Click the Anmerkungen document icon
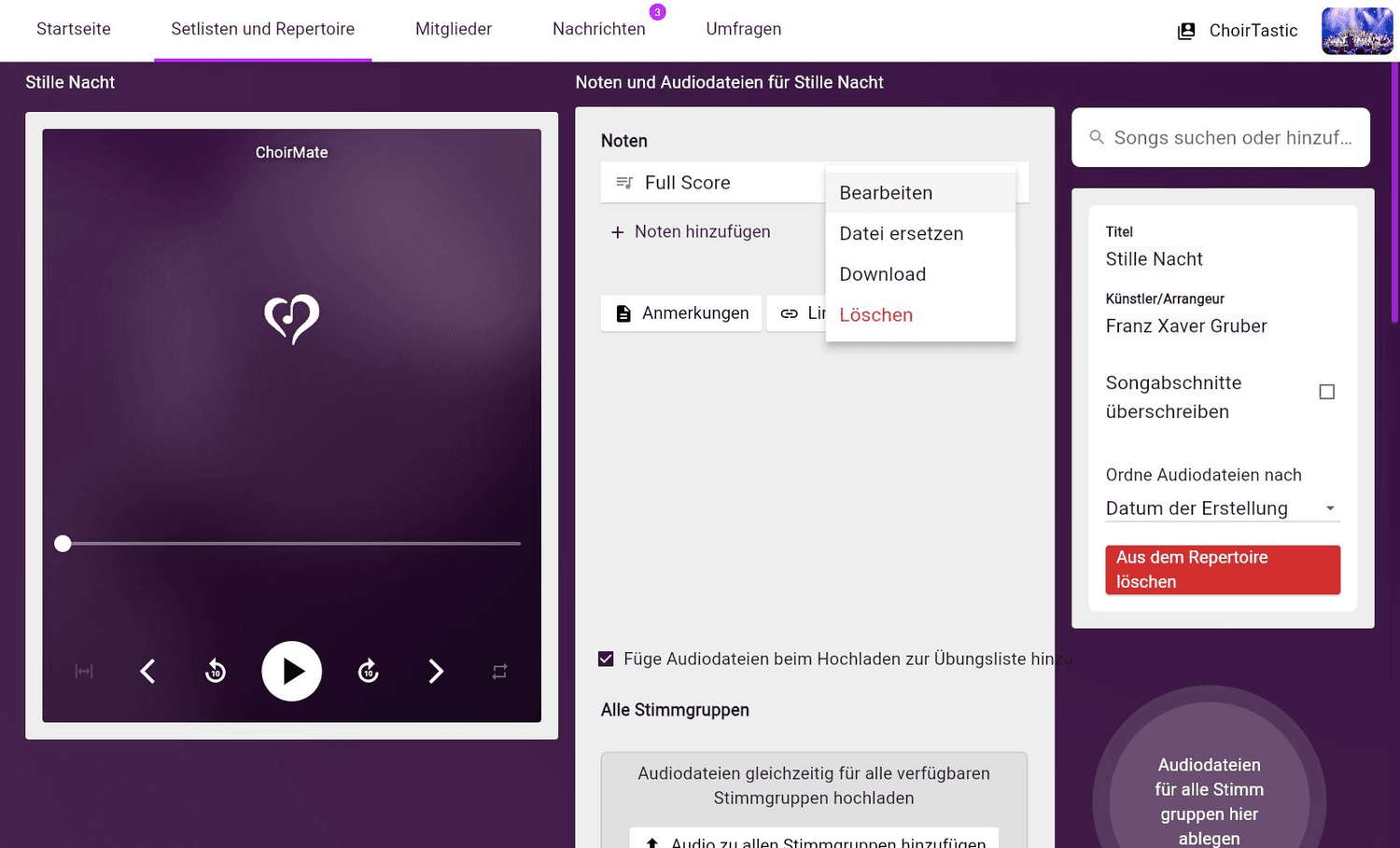This screenshot has width=1400, height=848. [x=623, y=313]
